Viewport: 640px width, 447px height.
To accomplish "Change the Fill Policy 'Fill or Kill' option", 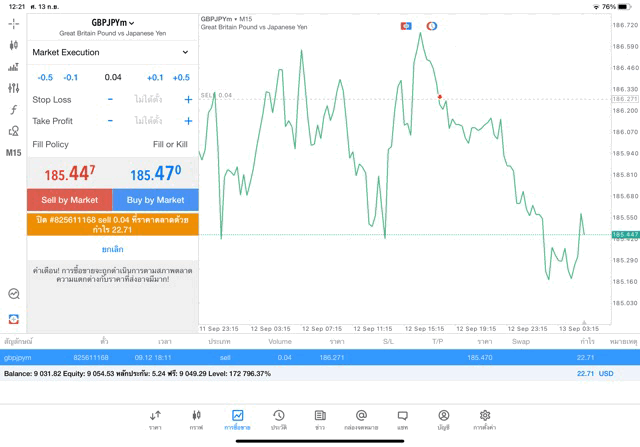I will pos(169,144).
